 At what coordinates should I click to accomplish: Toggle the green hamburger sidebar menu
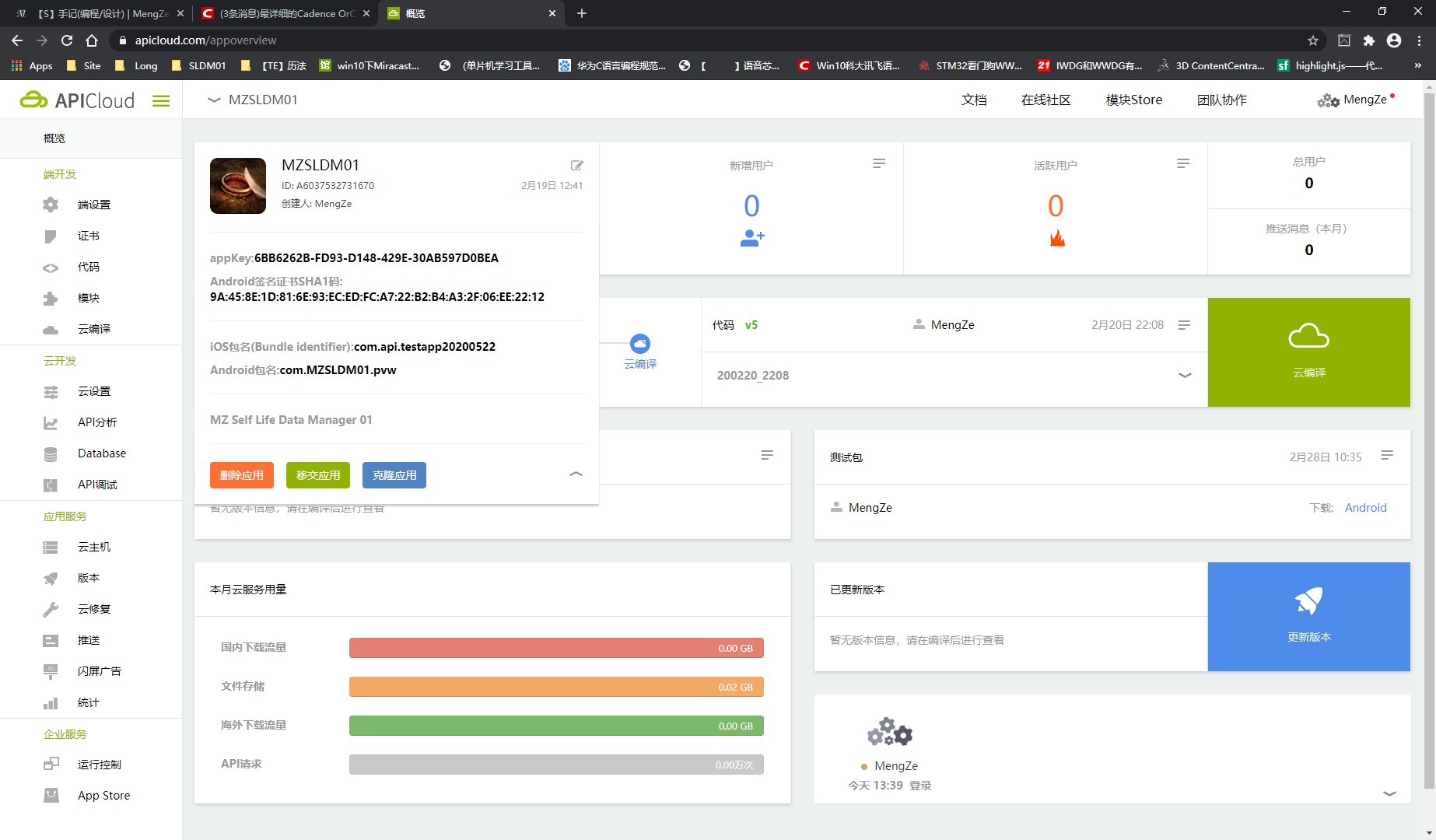(x=161, y=101)
